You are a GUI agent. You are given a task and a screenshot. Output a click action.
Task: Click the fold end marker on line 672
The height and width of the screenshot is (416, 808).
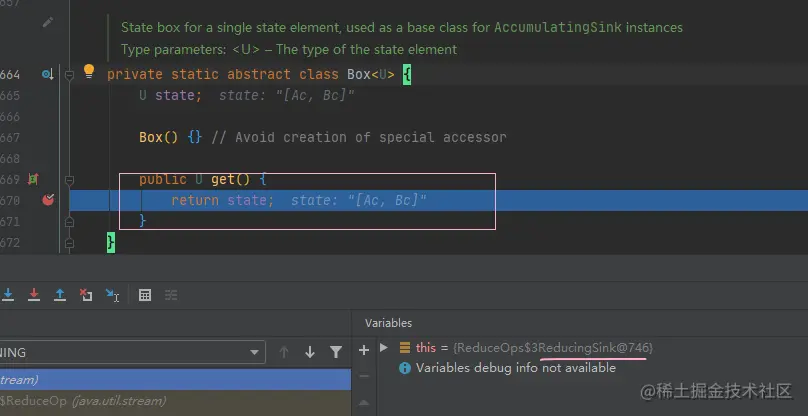pos(69,243)
